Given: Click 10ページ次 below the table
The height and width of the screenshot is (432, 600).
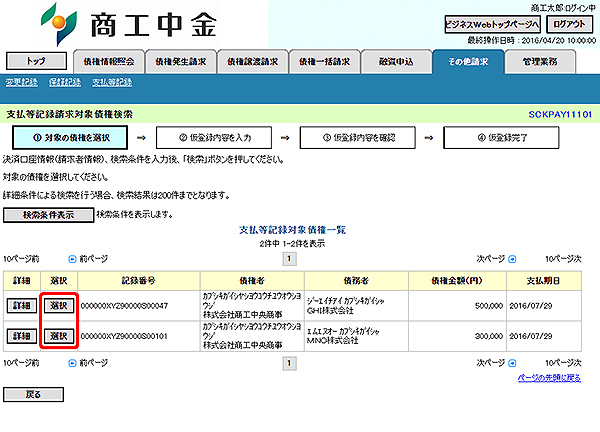Looking at the screenshot, I should pos(563,363).
